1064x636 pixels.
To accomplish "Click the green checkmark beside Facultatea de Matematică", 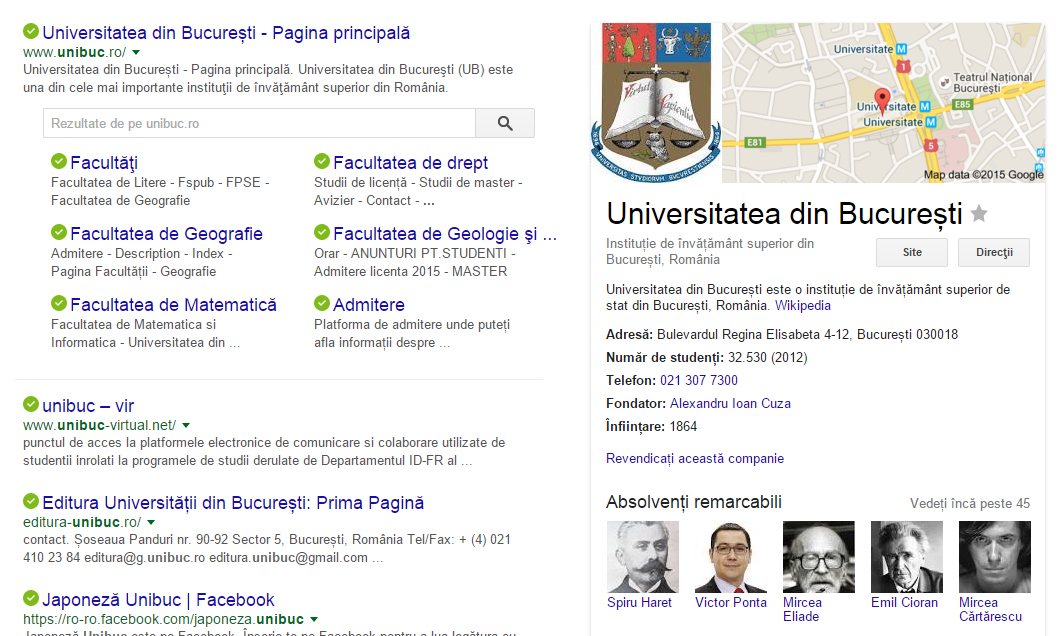I will pos(59,303).
